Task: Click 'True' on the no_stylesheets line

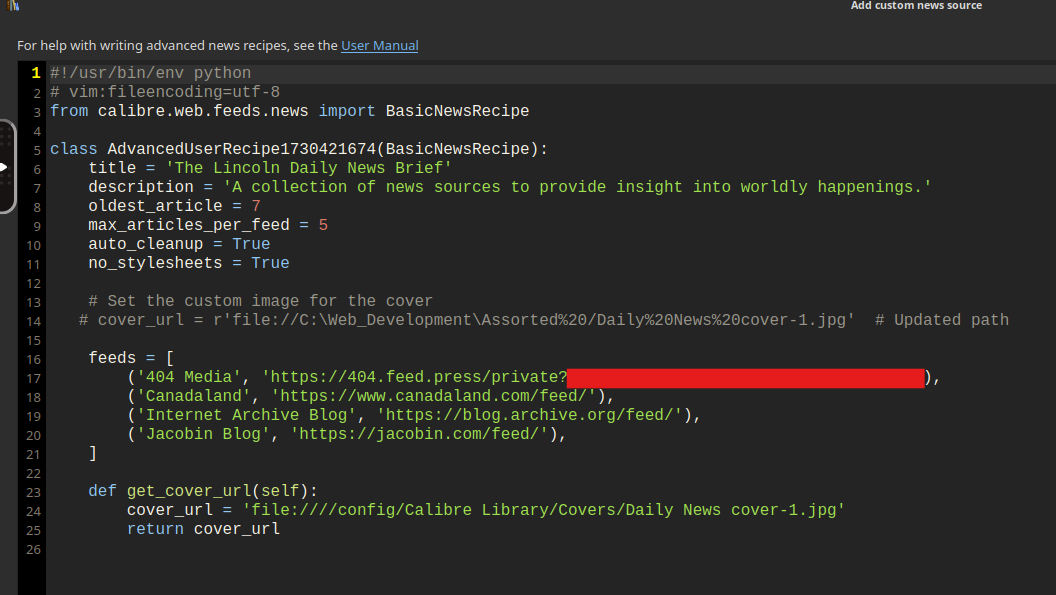Action: (270, 263)
